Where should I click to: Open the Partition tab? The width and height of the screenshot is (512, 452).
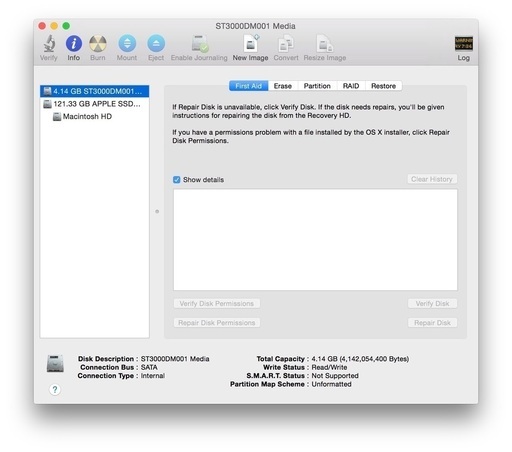pyautogui.click(x=317, y=86)
